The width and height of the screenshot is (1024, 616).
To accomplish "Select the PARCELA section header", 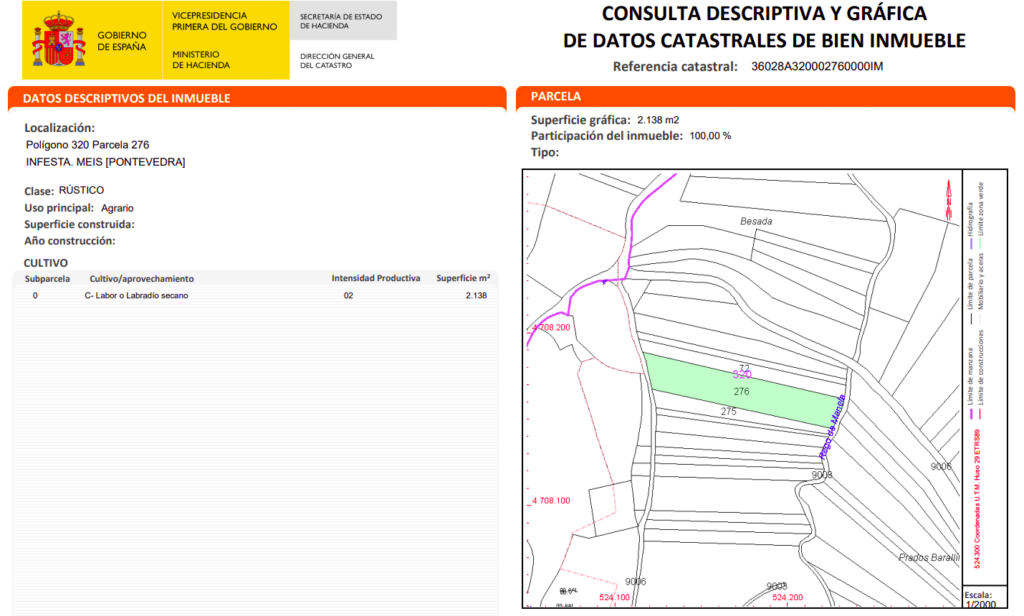I will (765, 97).
